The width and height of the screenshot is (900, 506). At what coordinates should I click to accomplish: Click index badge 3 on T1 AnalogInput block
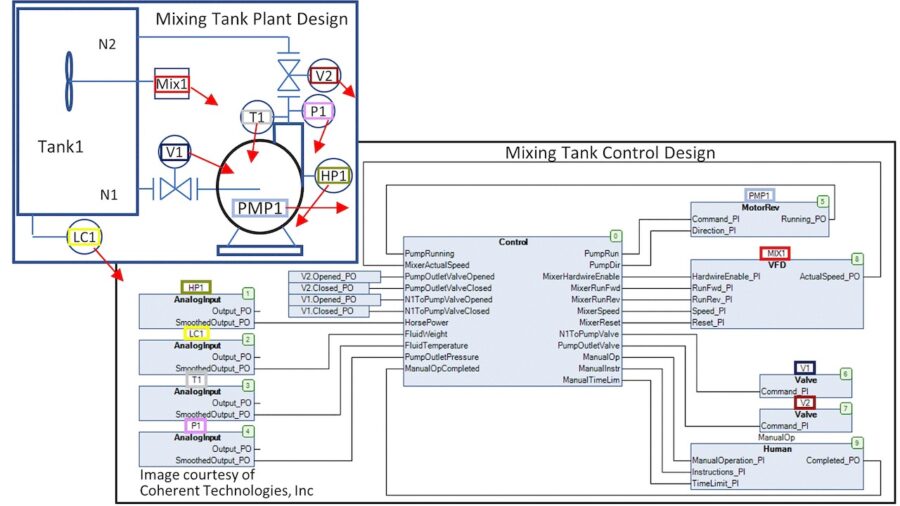tap(248, 385)
